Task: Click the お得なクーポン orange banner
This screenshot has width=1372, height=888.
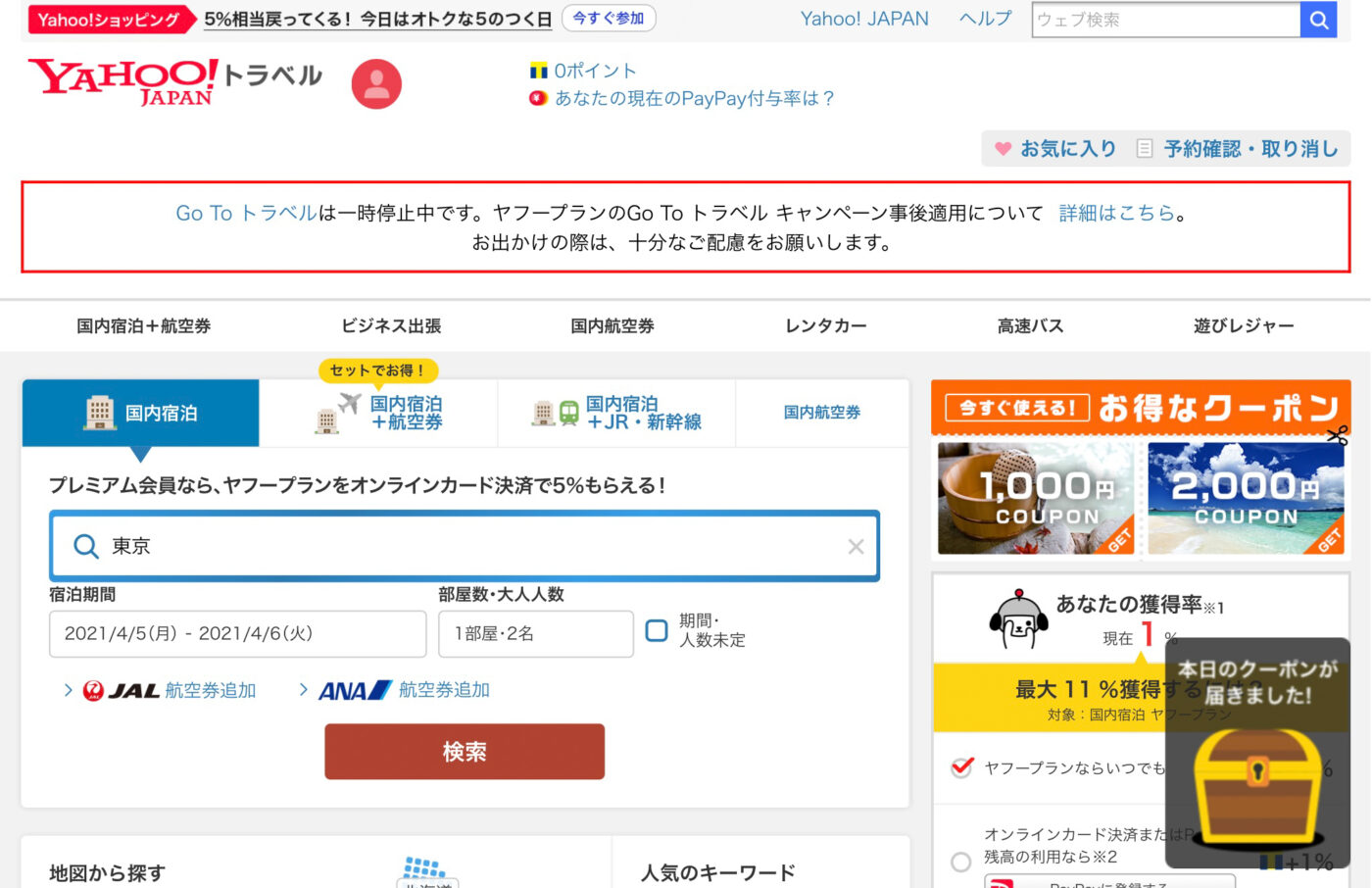Action: [1141, 408]
